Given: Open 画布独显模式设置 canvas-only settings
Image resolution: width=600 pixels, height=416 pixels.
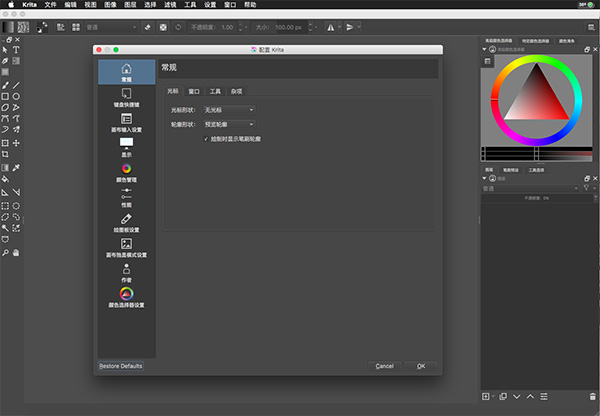Looking at the screenshot, I should point(127,248).
